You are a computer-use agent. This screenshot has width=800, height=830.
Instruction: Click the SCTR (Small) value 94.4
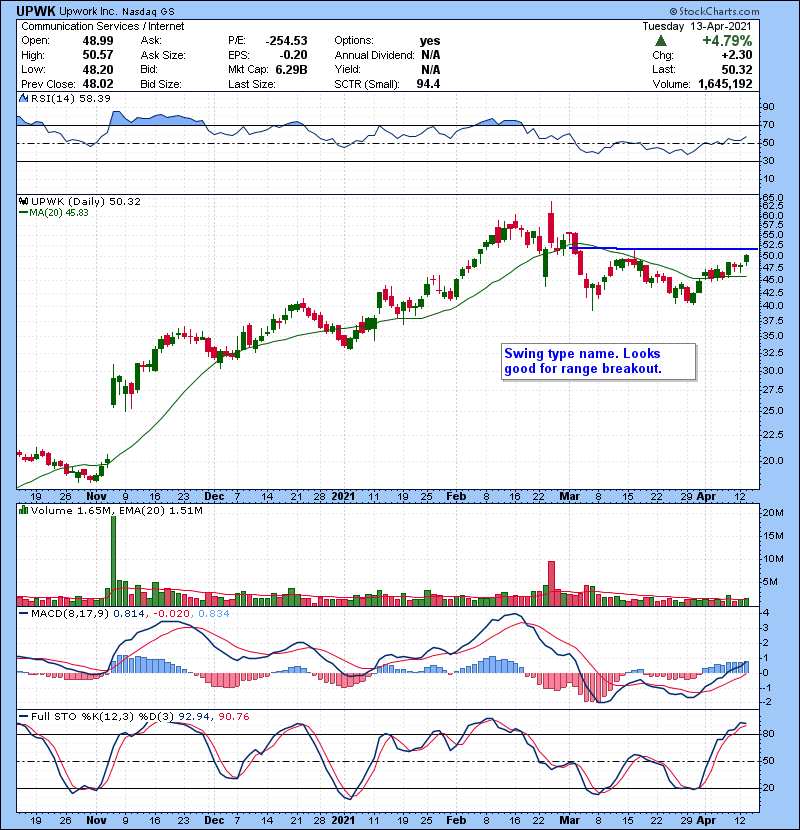pos(428,84)
